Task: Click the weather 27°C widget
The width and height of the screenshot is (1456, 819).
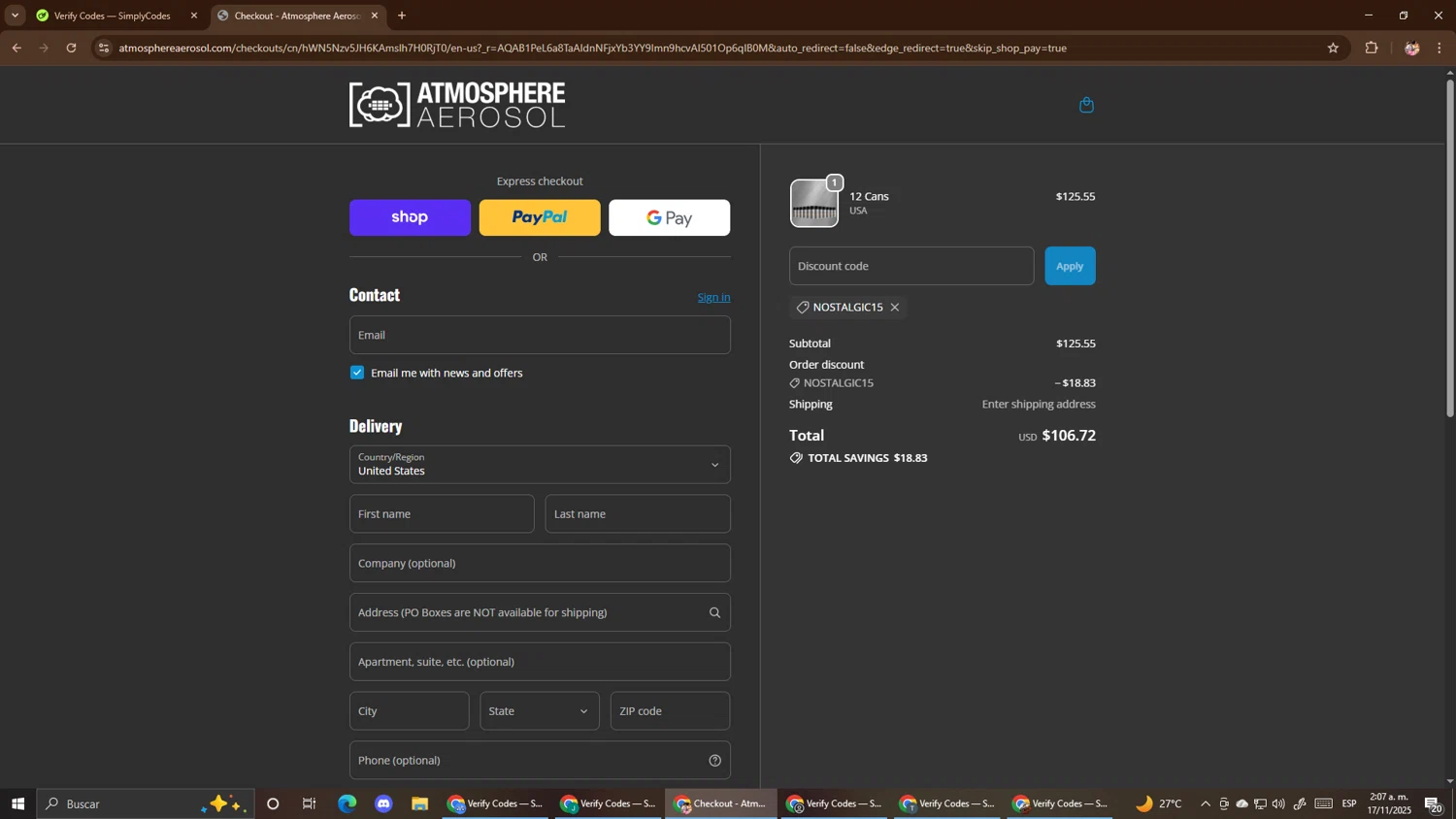Action: pos(1159,803)
